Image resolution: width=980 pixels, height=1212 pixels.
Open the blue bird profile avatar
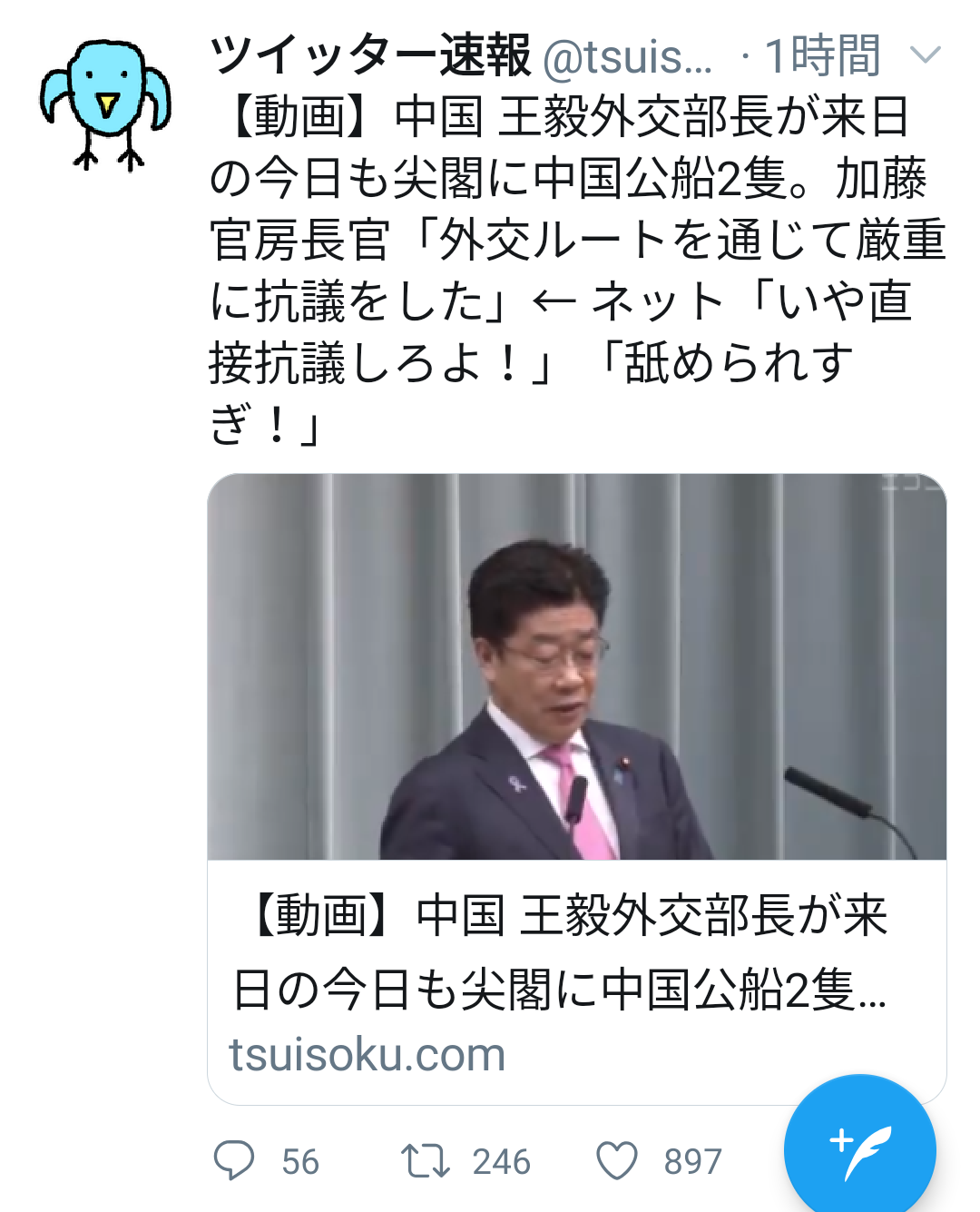(105, 104)
